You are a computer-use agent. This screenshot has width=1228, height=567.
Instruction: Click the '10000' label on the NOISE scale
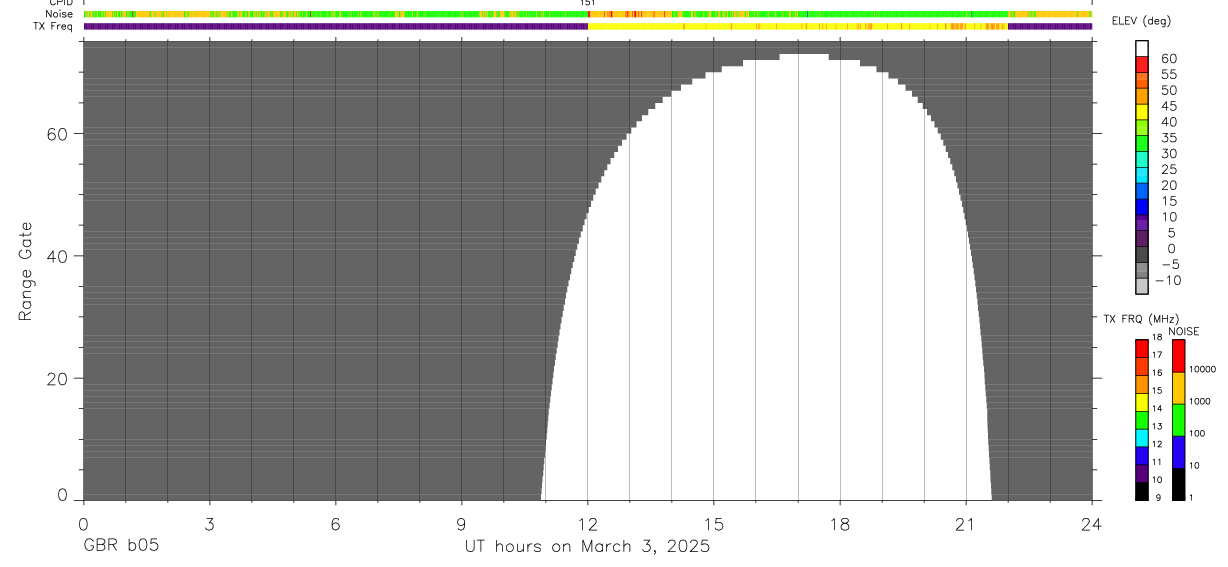coord(1201,369)
